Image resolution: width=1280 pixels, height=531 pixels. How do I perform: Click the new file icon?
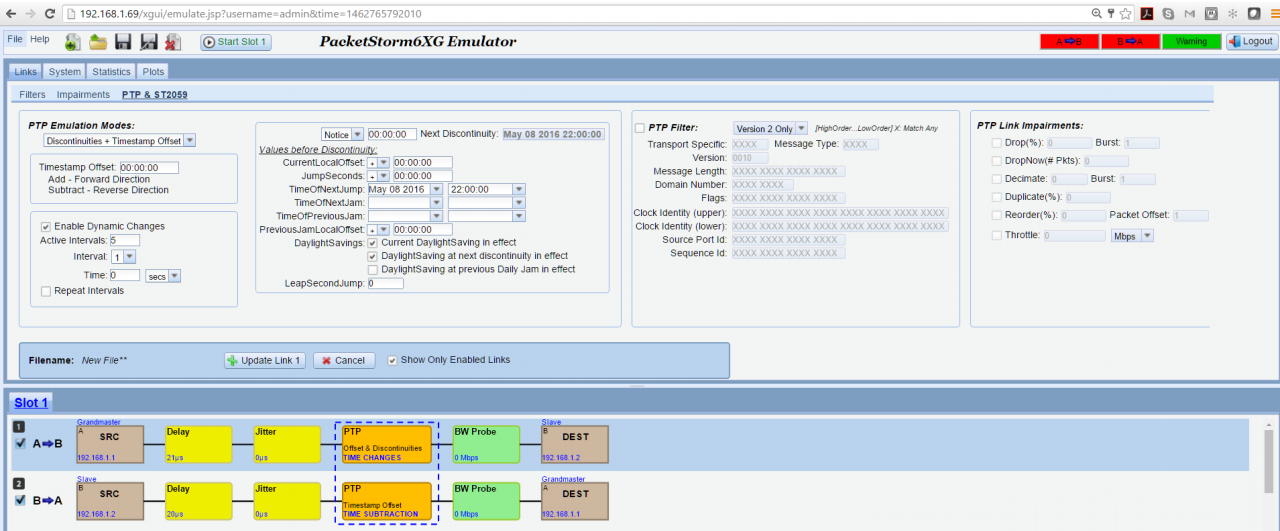(x=73, y=42)
